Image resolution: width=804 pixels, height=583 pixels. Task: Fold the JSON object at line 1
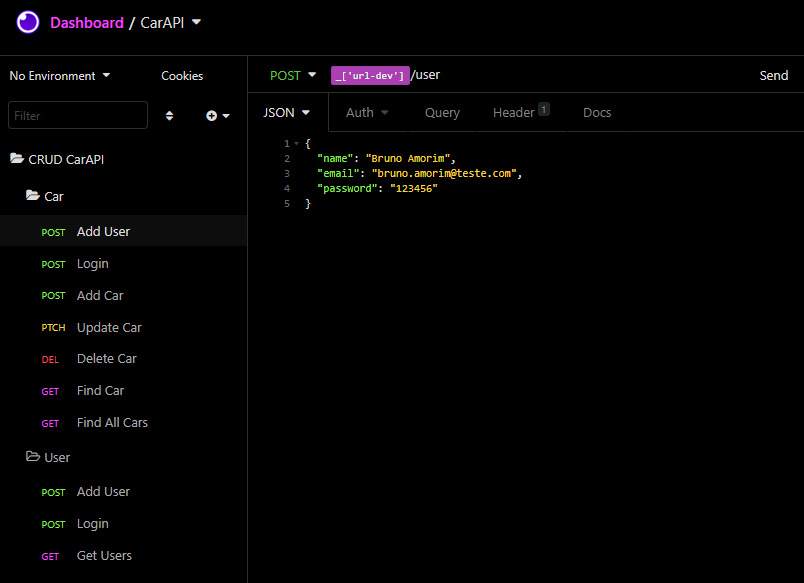click(x=296, y=144)
